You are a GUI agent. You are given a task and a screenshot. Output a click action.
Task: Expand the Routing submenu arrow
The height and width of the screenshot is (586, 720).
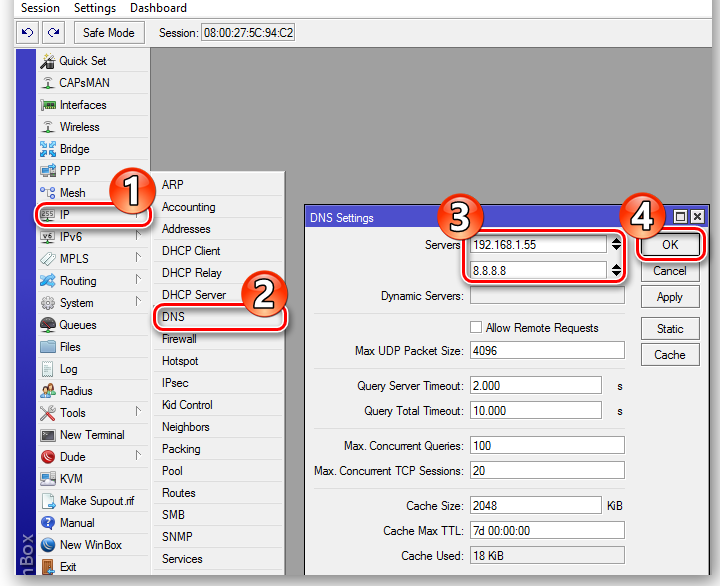click(138, 280)
